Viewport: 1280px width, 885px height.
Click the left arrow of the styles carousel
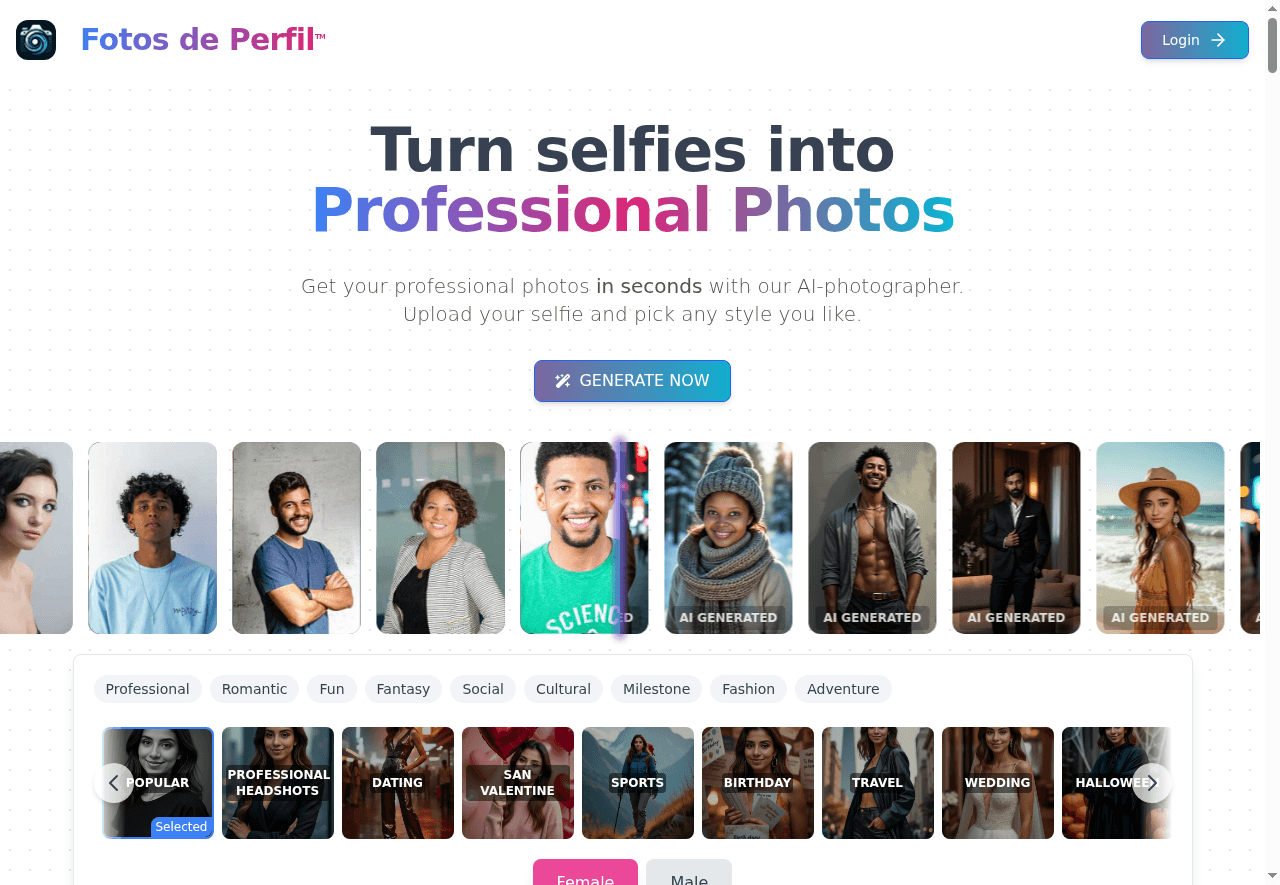point(113,783)
